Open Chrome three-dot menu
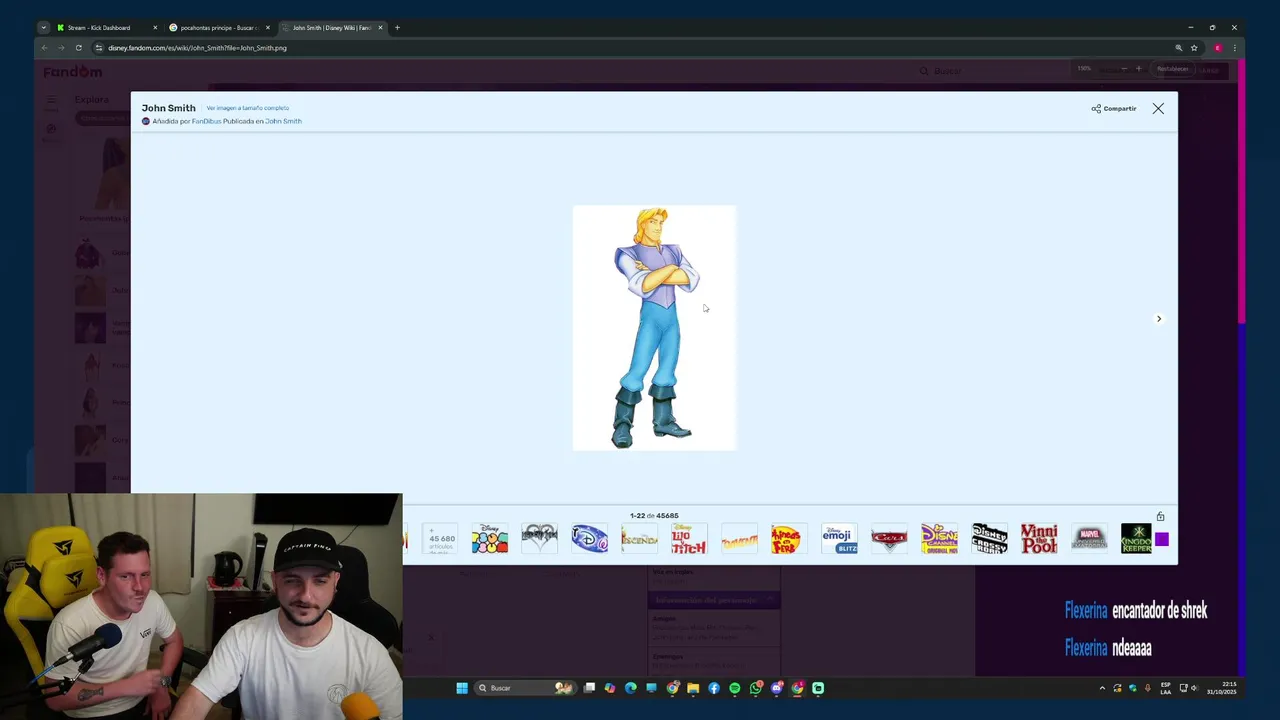This screenshot has height=720, width=1280. coord(1235,48)
